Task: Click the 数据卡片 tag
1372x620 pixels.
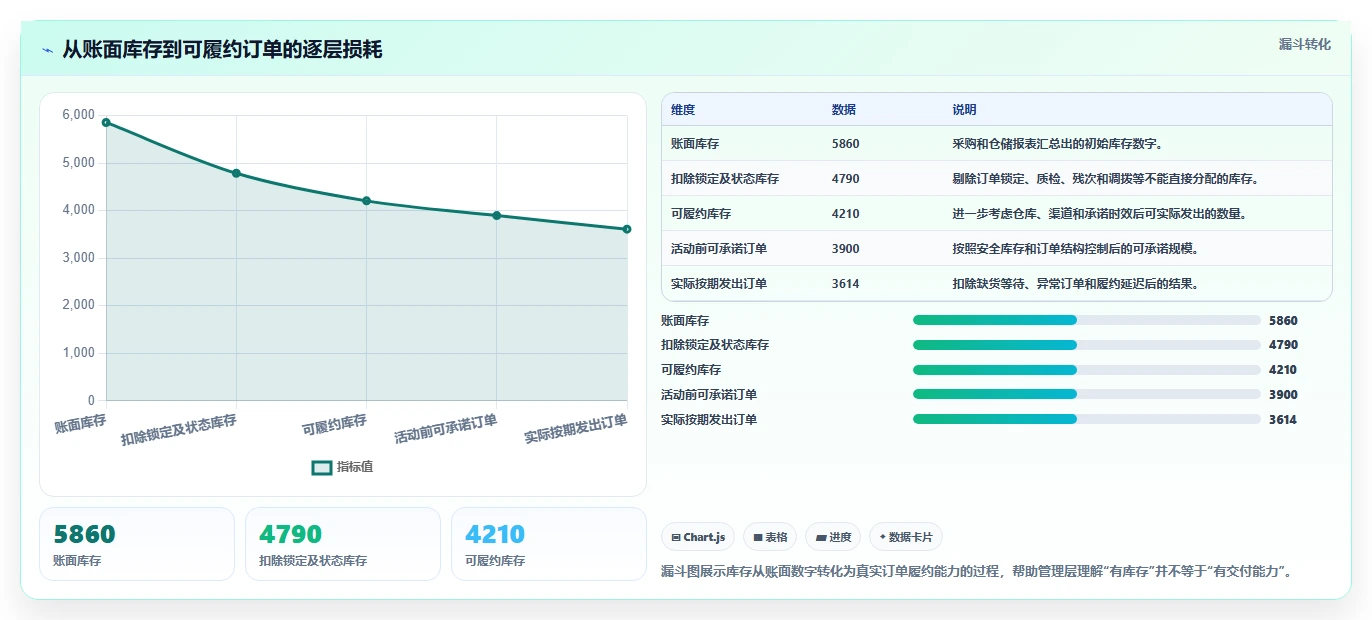Action: click(x=906, y=537)
